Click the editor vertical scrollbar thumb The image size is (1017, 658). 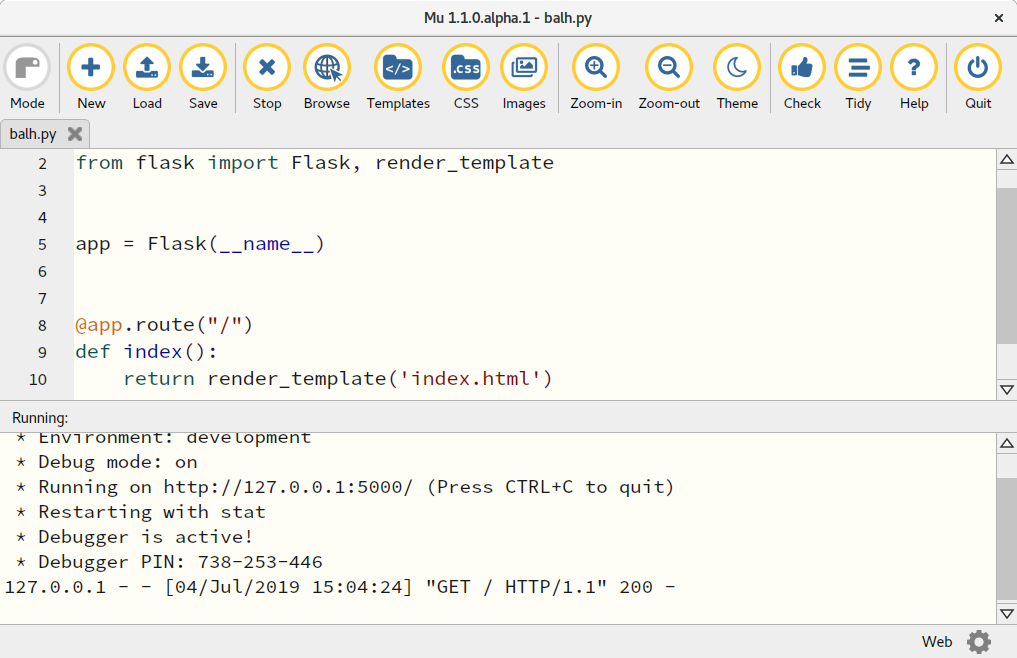coord(1007,266)
